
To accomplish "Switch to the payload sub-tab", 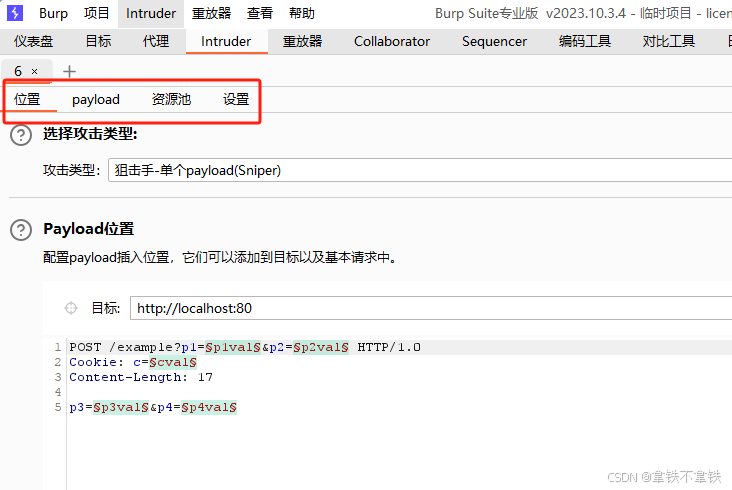I will coord(96,99).
